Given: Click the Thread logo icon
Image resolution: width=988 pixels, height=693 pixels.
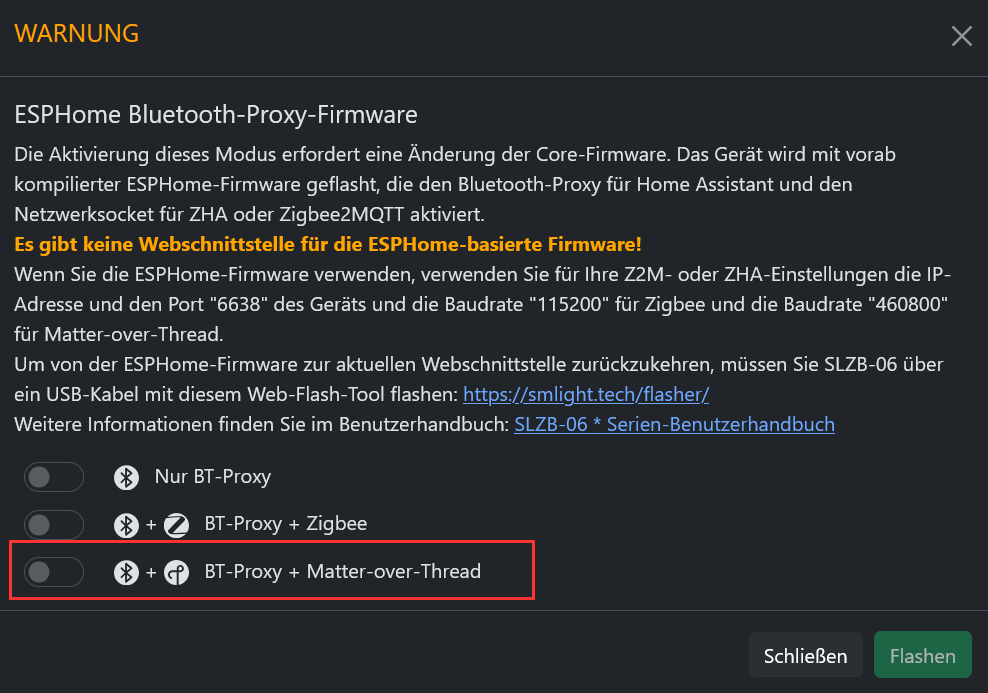Looking at the screenshot, I should tap(176, 572).
